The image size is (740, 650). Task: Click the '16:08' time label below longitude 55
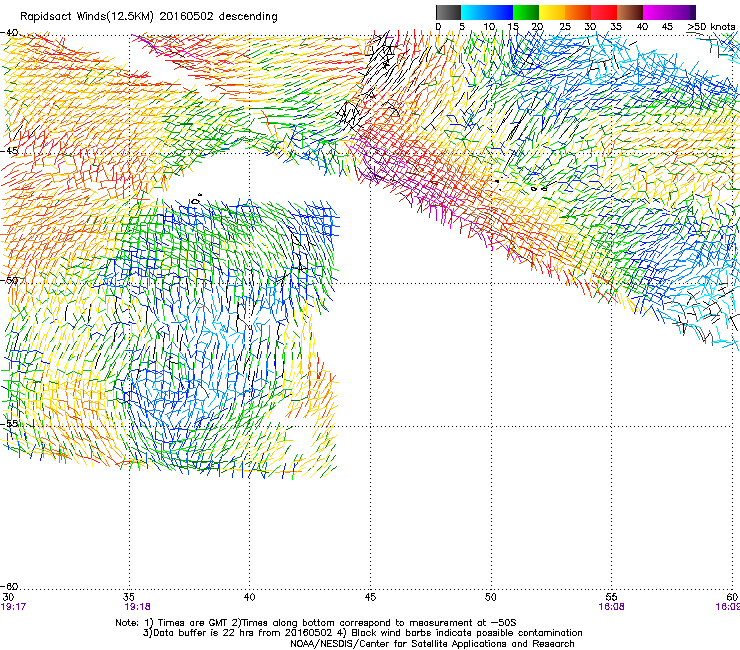coord(611,607)
